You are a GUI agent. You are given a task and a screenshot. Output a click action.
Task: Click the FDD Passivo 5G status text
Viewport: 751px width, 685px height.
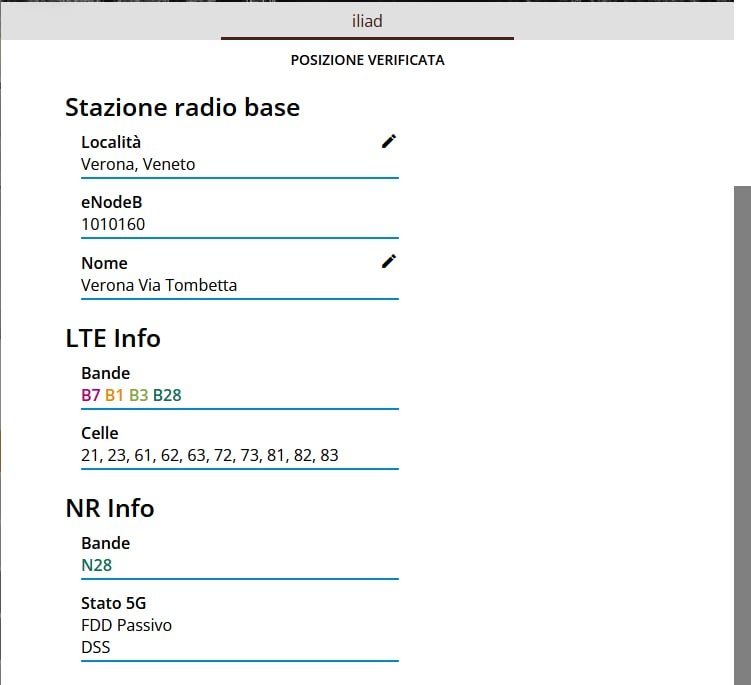(126, 625)
